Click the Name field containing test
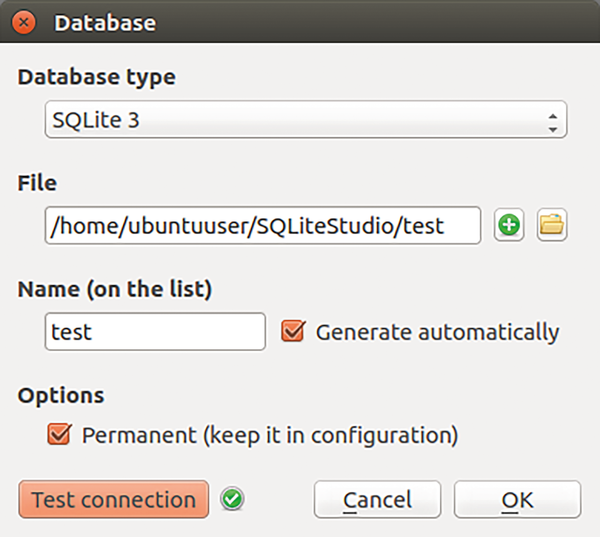The width and height of the screenshot is (600, 537). (155, 331)
